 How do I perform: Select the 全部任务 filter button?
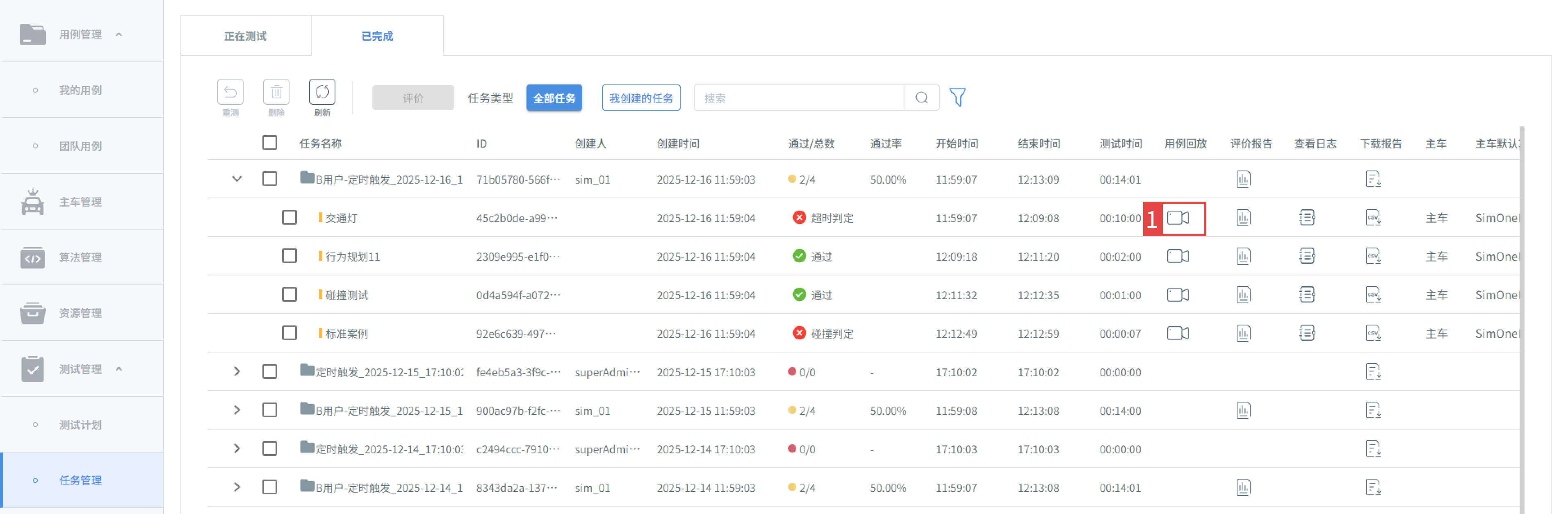[554, 98]
